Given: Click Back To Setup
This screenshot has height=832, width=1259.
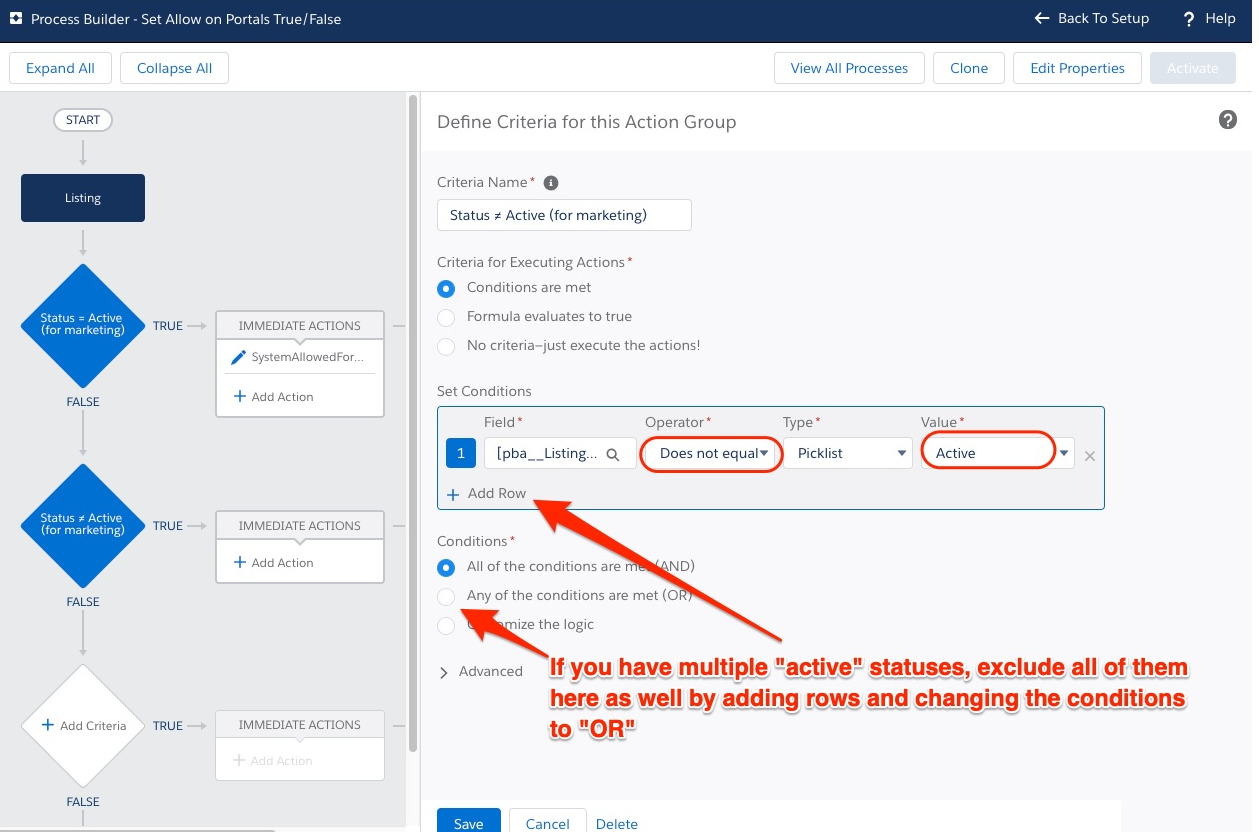Looking at the screenshot, I should pyautogui.click(x=1091, y=18).
